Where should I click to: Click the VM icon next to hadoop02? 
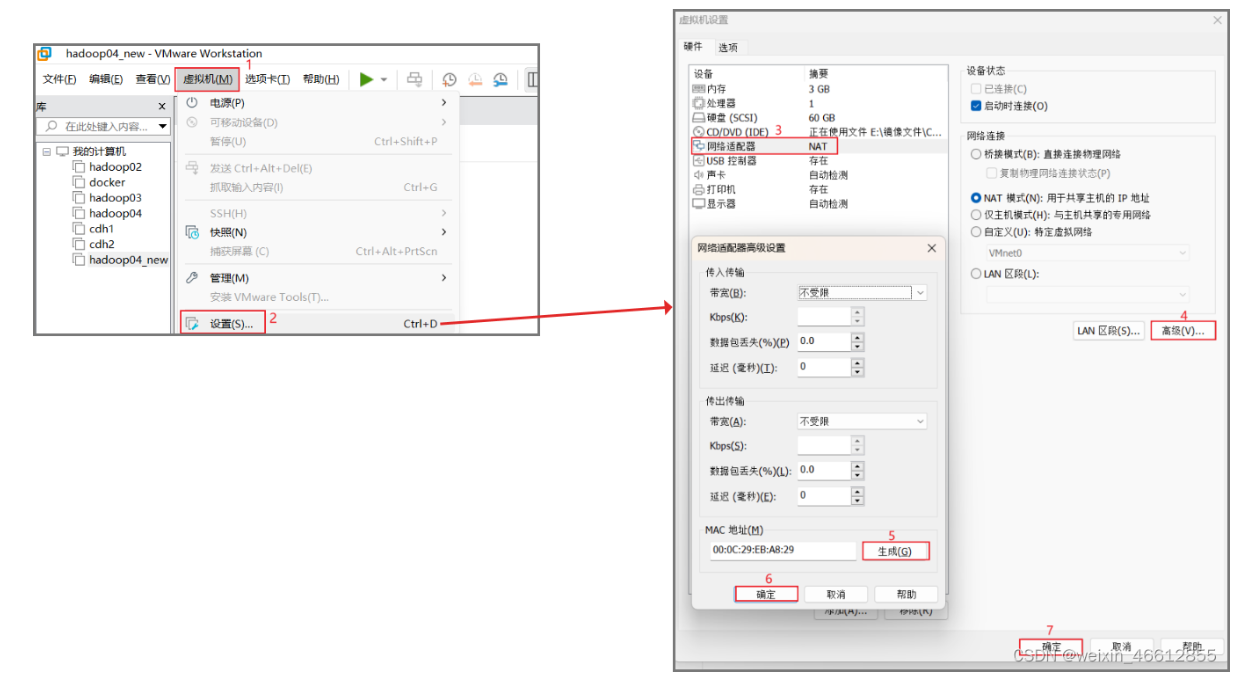pos(79,167)
